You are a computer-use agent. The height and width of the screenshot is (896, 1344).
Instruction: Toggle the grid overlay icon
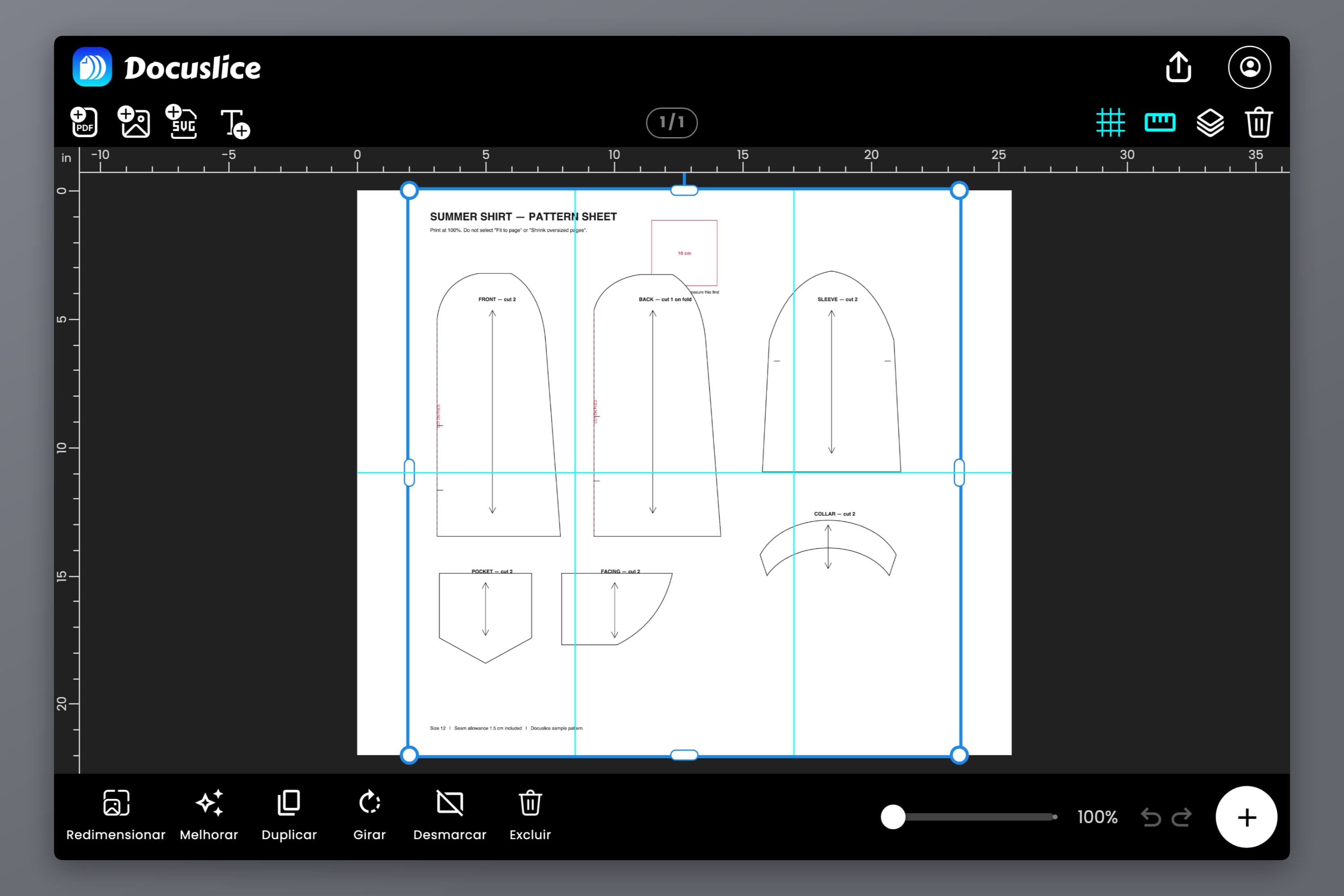click(1110, 122)
